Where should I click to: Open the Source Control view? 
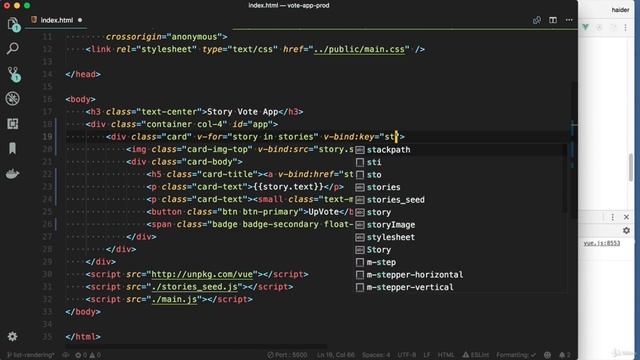[13, 74]
